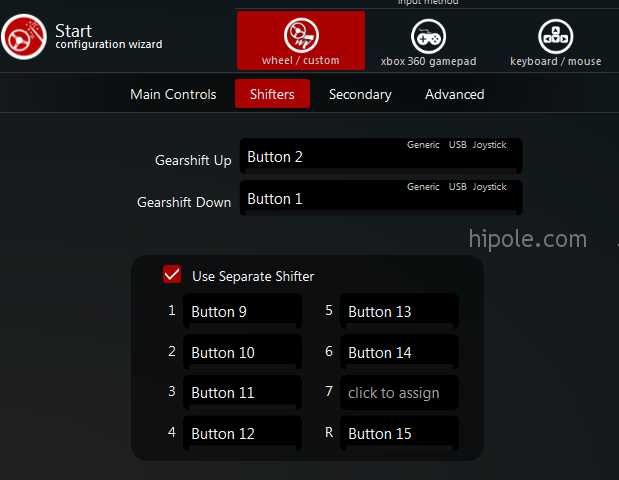This screenshot has width=619, height=480.
Task: Change gear 4 binding Button 12
Action: [242, 433]
